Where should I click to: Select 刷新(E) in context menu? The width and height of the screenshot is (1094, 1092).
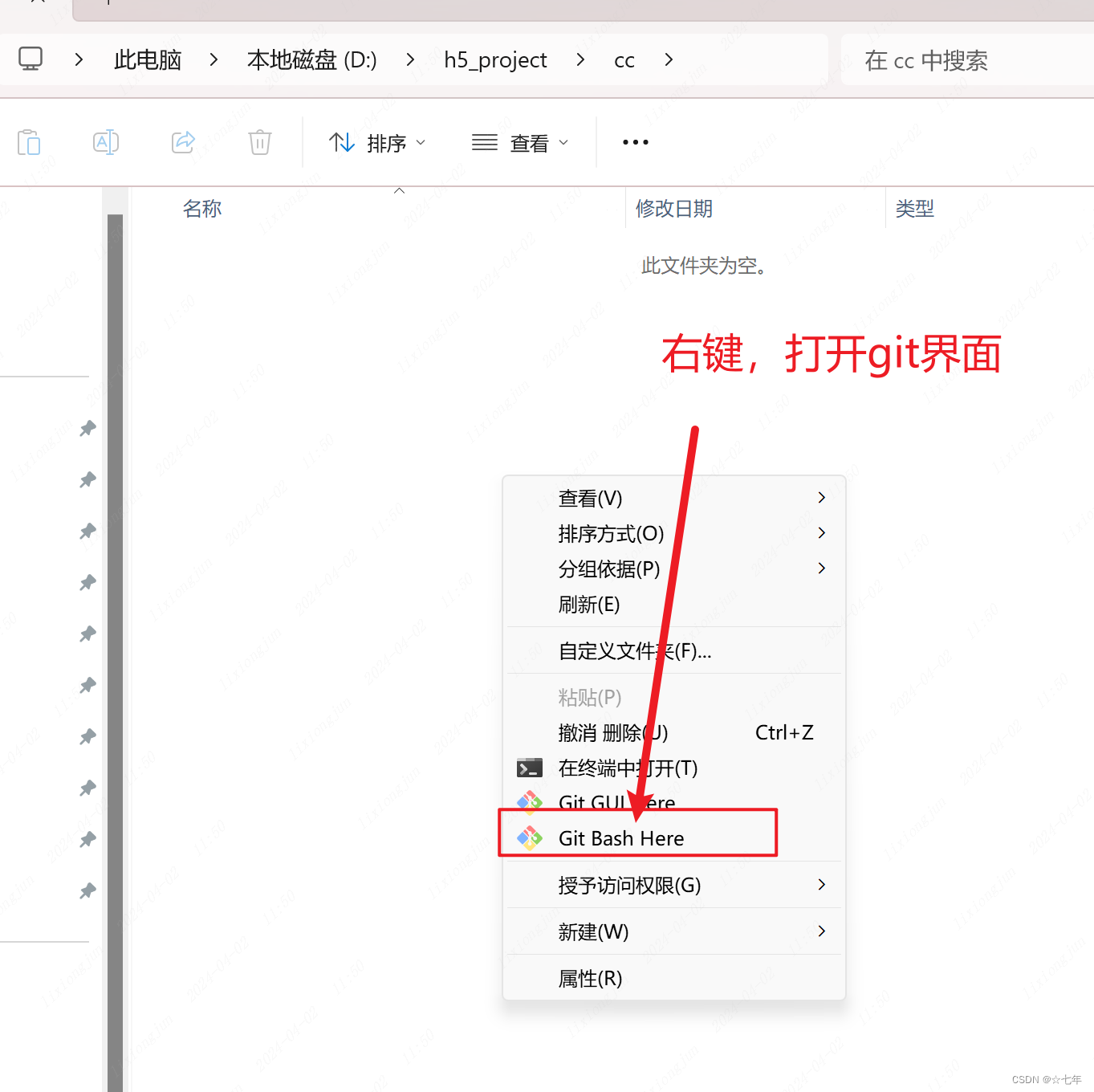[x=674, y=604]
